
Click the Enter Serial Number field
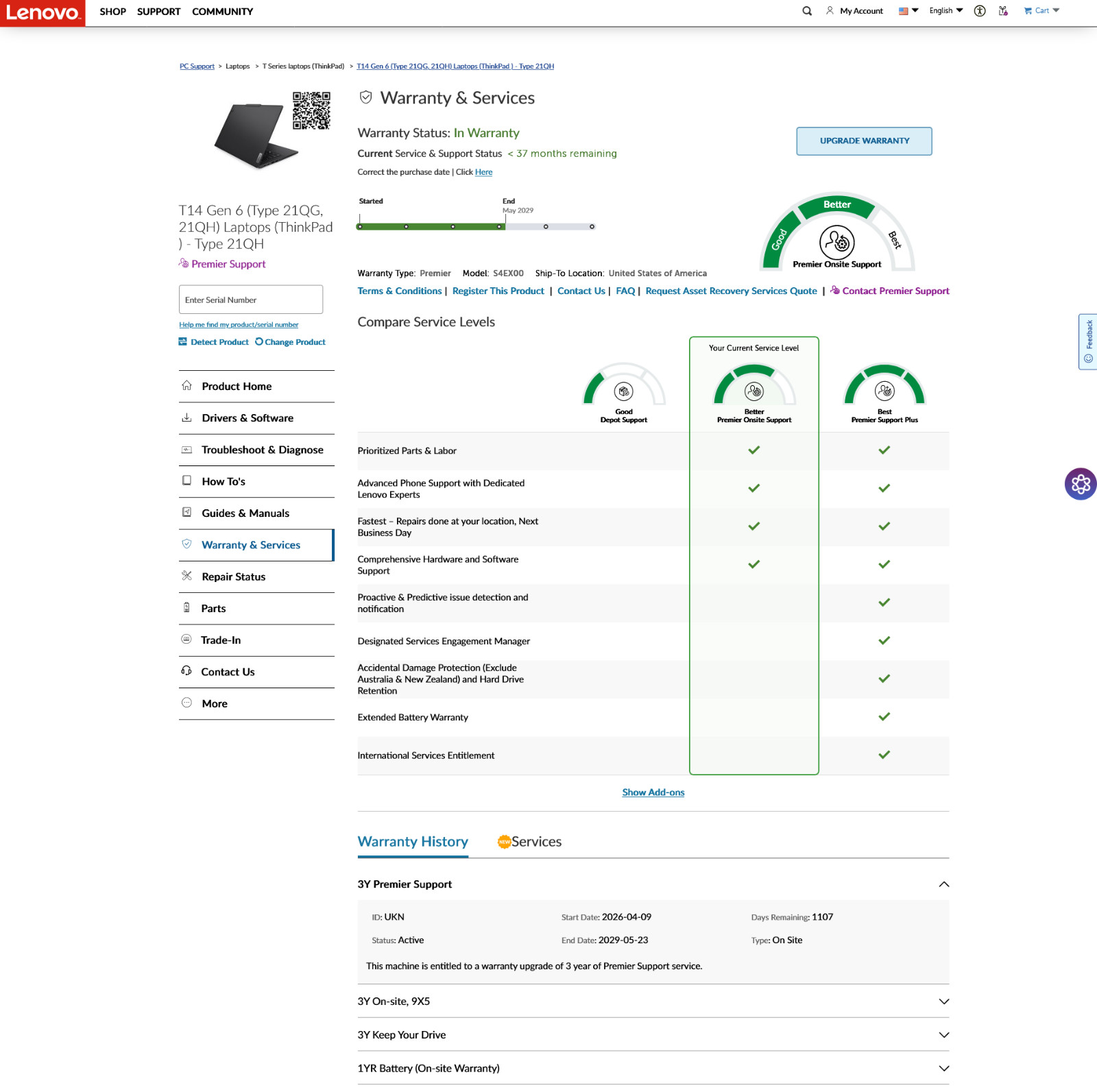click(251, 300)
